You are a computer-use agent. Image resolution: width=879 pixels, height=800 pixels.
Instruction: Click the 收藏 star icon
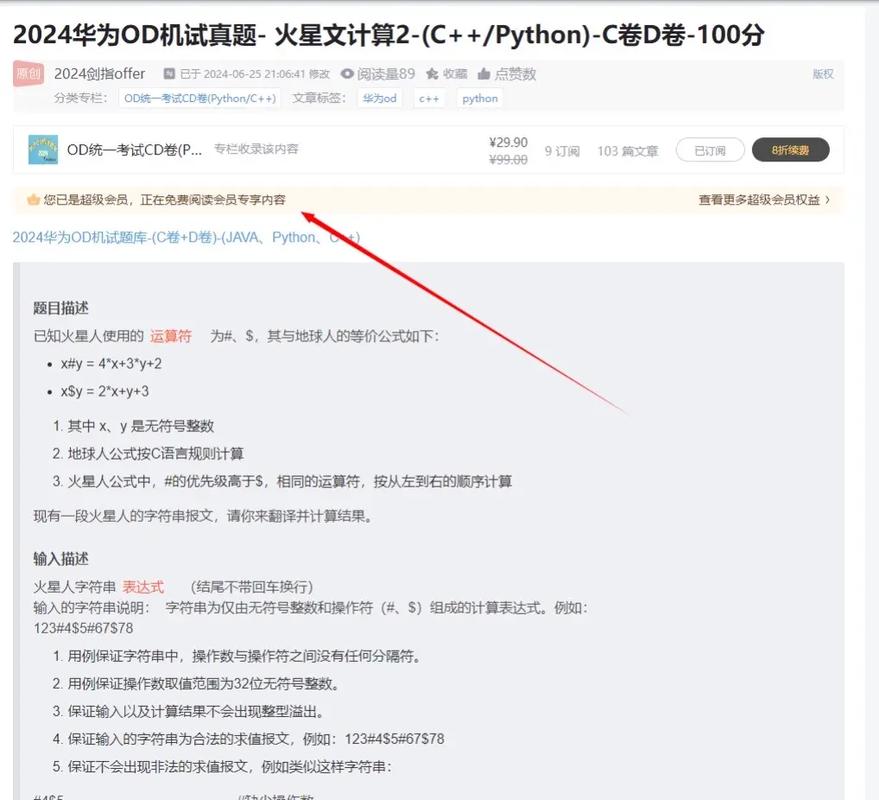click(x=432, y=73)
